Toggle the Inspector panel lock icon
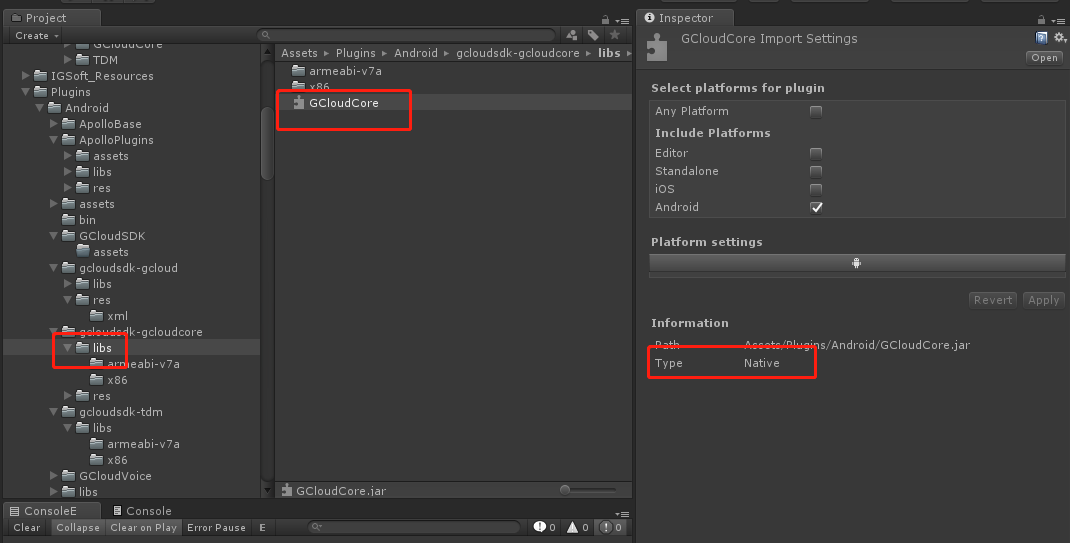Screen dimensions: 1070x543 coord(1041,20)
